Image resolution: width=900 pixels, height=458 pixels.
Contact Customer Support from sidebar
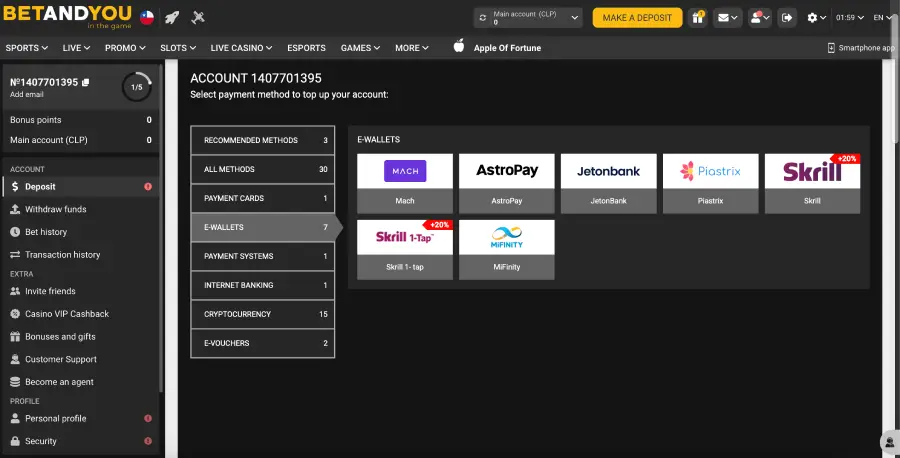80,359
